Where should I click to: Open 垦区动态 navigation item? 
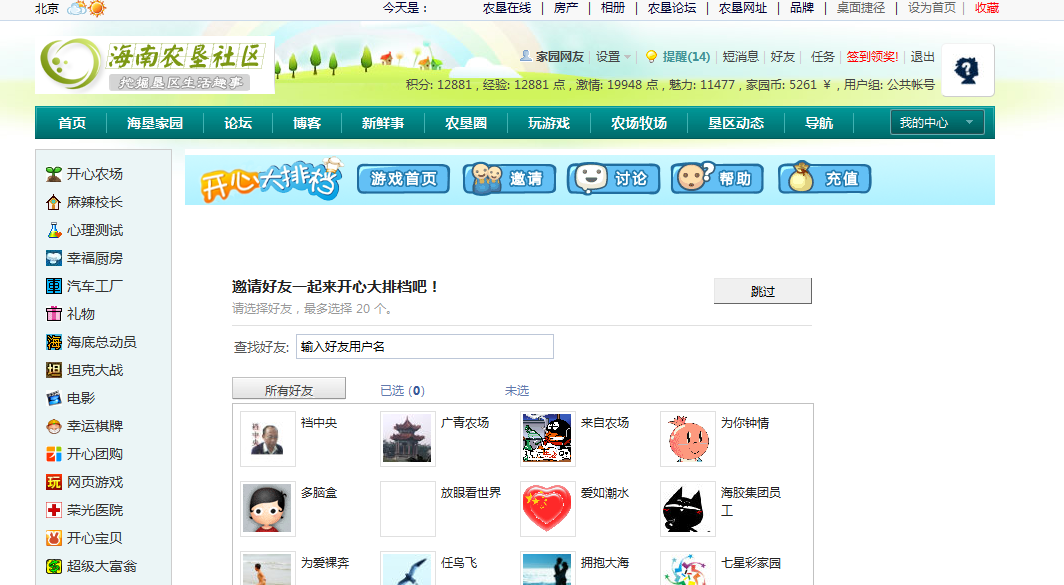736,123
